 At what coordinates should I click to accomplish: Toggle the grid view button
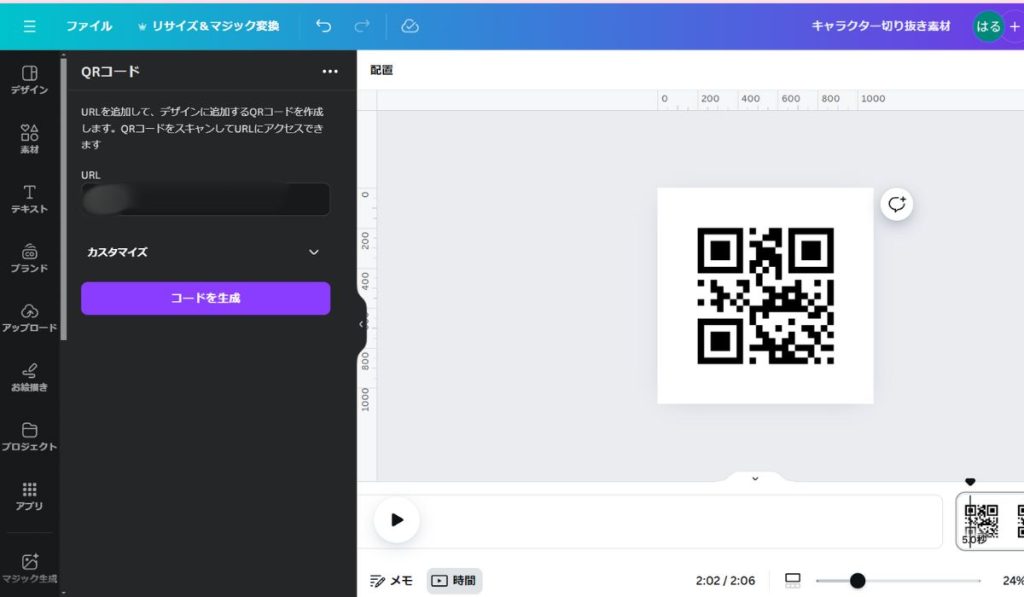pyautogui.click(x=793, y=580)
